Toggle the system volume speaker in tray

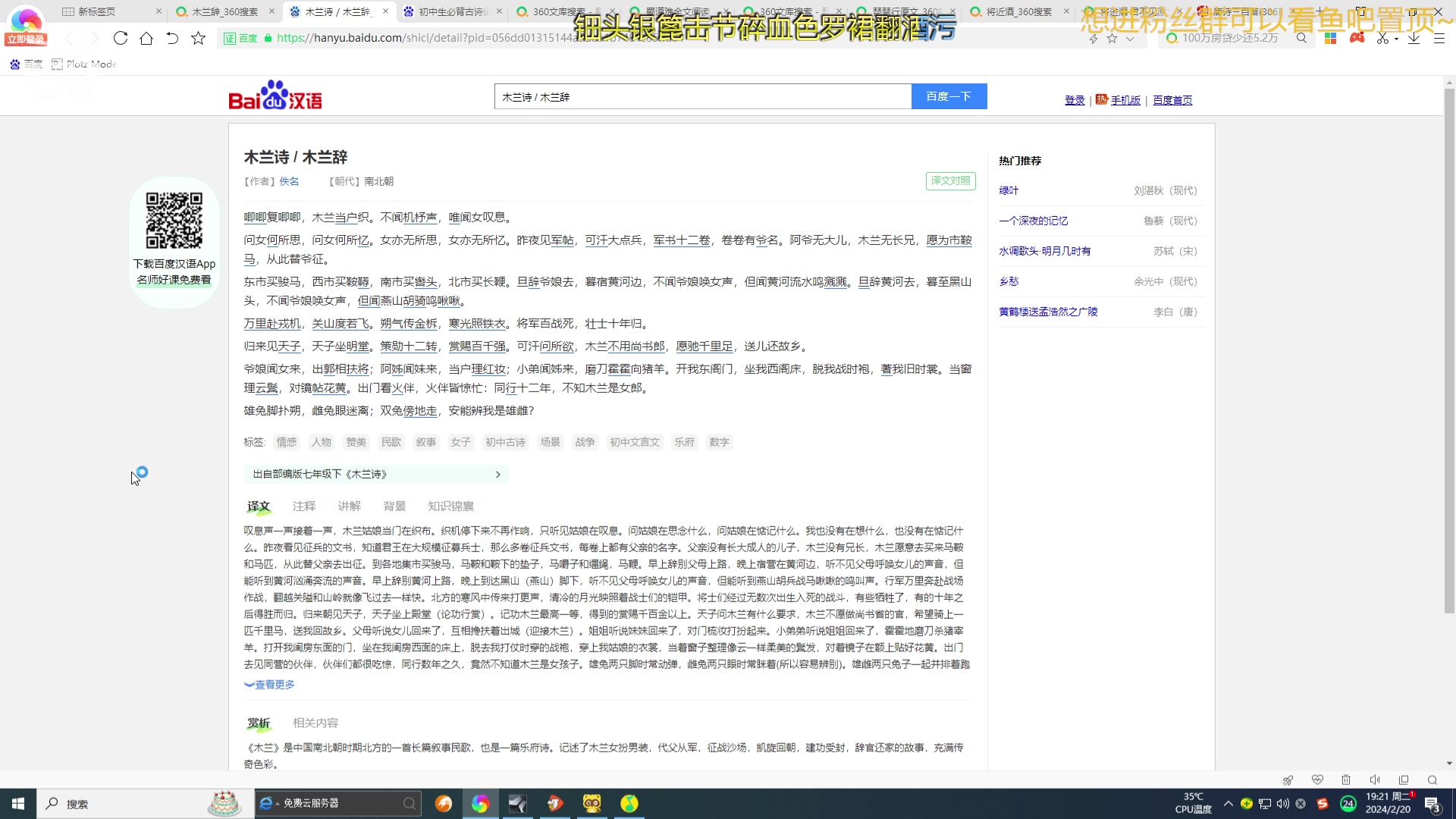(x=1283, y=804)
